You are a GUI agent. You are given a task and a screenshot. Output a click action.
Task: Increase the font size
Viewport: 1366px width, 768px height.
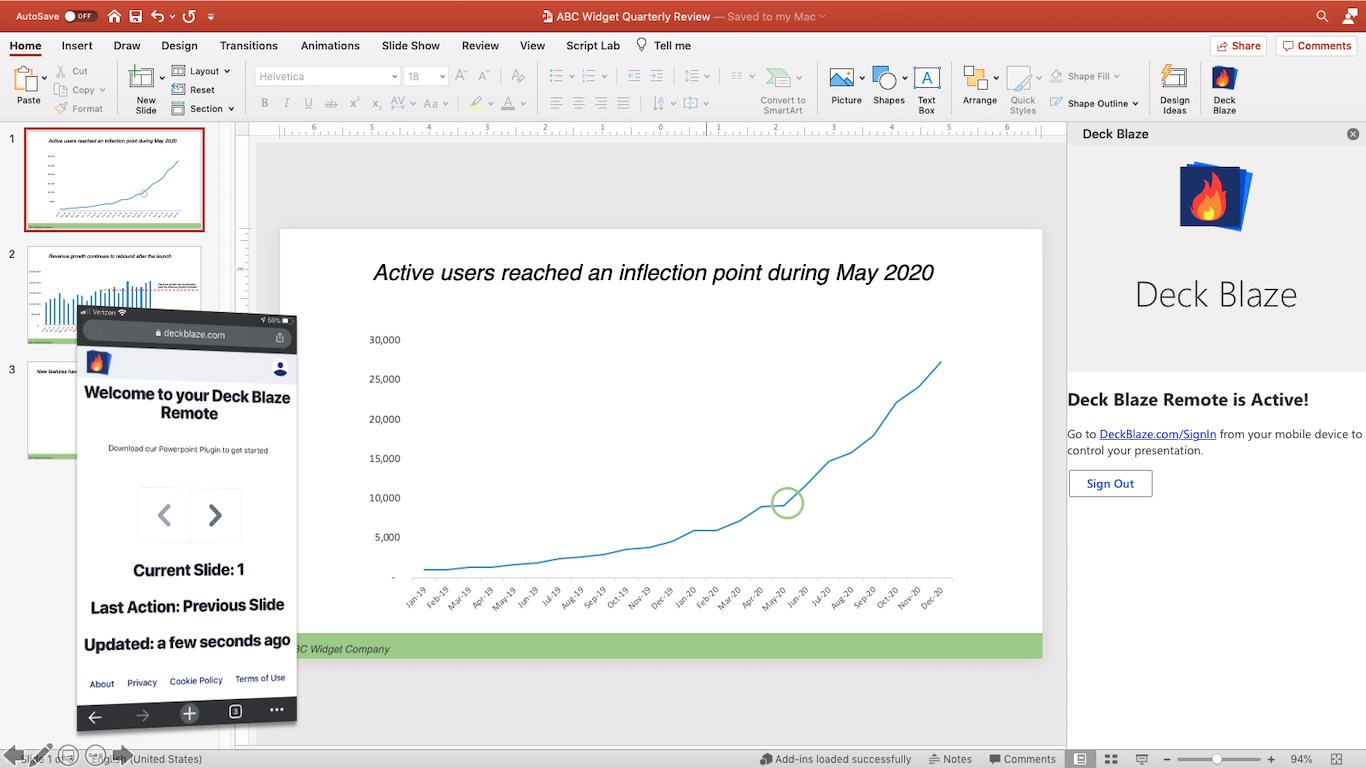tap(461, 76)
